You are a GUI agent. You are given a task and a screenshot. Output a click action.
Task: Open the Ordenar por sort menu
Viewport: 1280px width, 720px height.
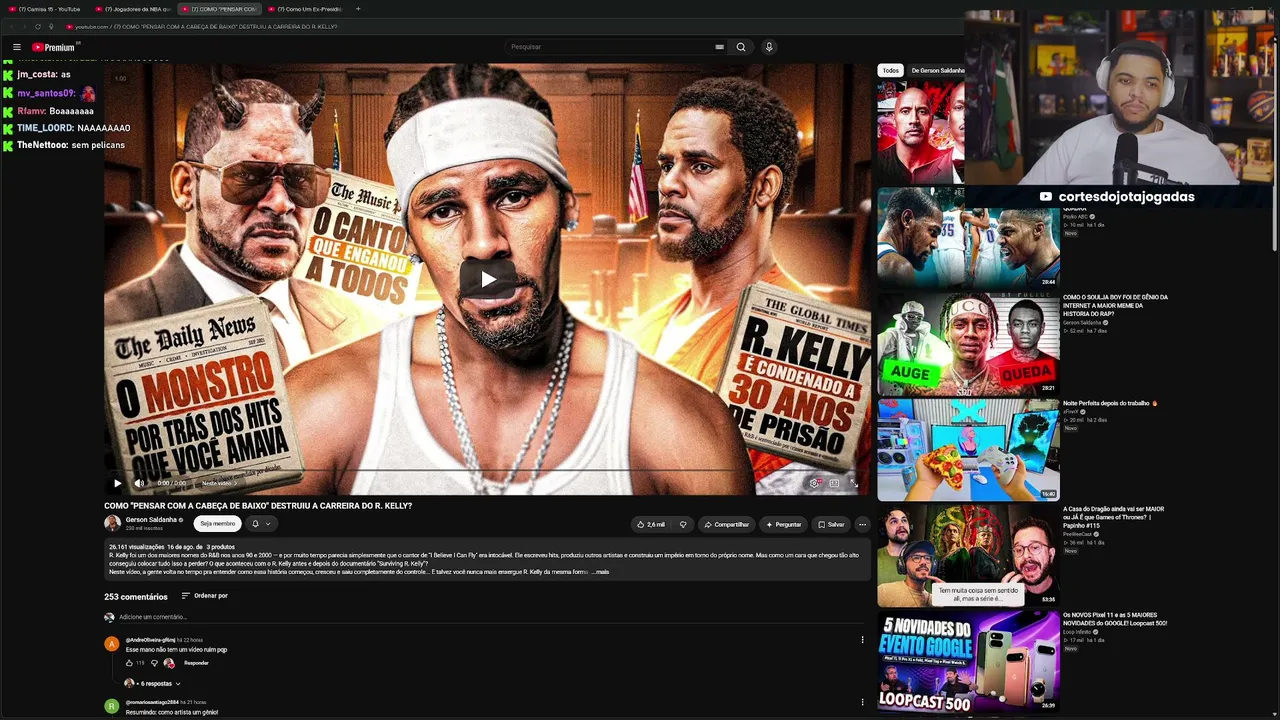click(204, 596)
